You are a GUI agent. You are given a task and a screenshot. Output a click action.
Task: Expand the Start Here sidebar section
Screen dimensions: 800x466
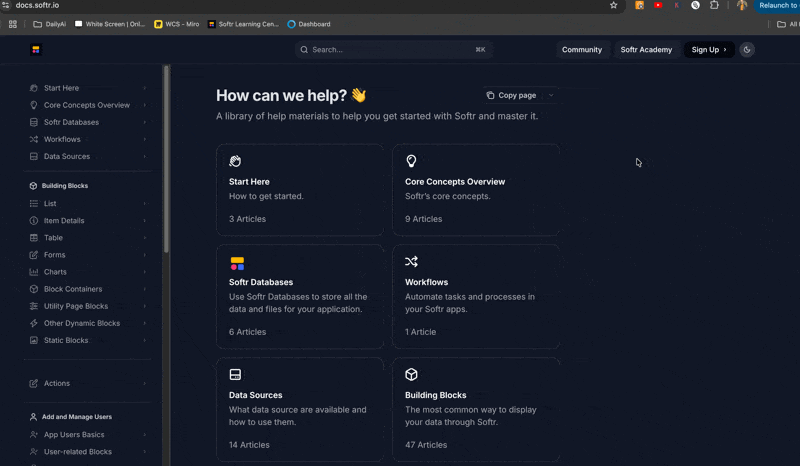tap(145, 88)
